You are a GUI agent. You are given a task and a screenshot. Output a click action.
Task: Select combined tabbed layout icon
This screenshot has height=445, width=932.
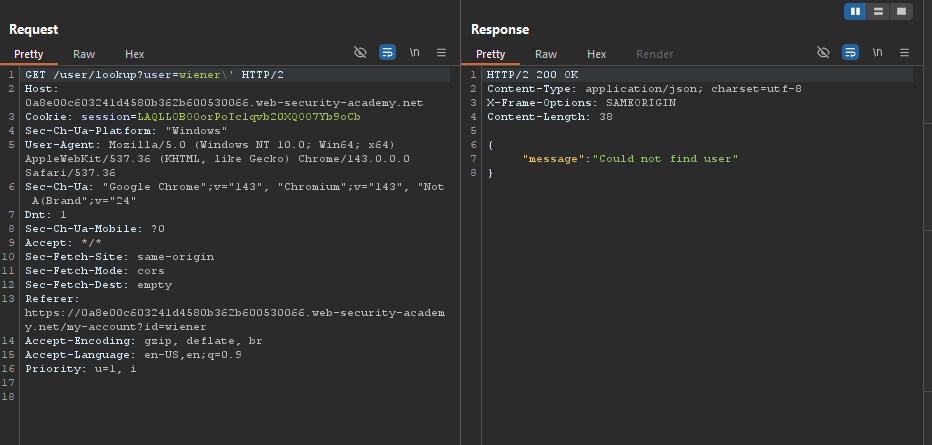(901, 11)
